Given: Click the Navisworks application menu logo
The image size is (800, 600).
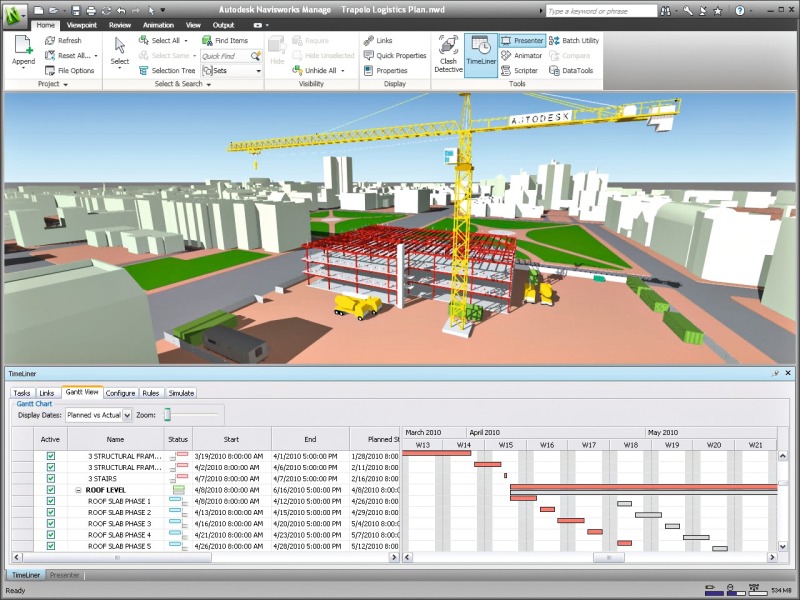Looking at the screenshot, I should (x=15, y=15).
